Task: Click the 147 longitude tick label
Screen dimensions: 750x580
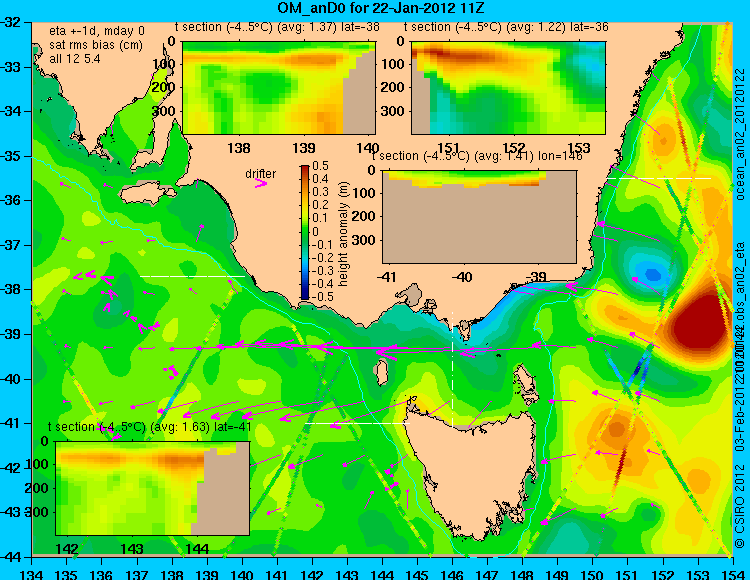Action: pos(487,574)
